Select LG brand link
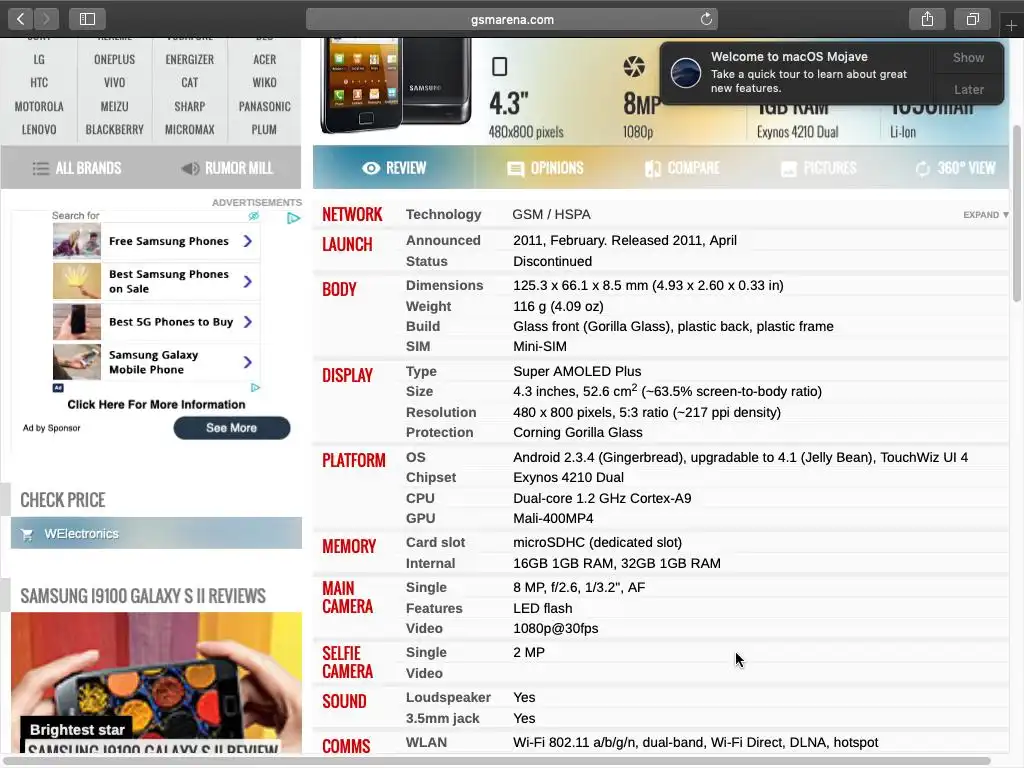1024x768 pixels. (39, 59)
